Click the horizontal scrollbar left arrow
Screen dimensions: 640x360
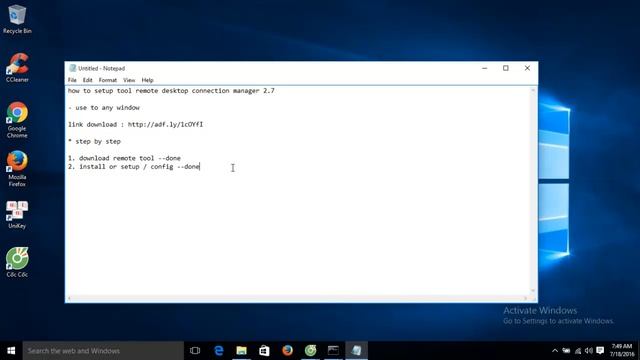69,298
